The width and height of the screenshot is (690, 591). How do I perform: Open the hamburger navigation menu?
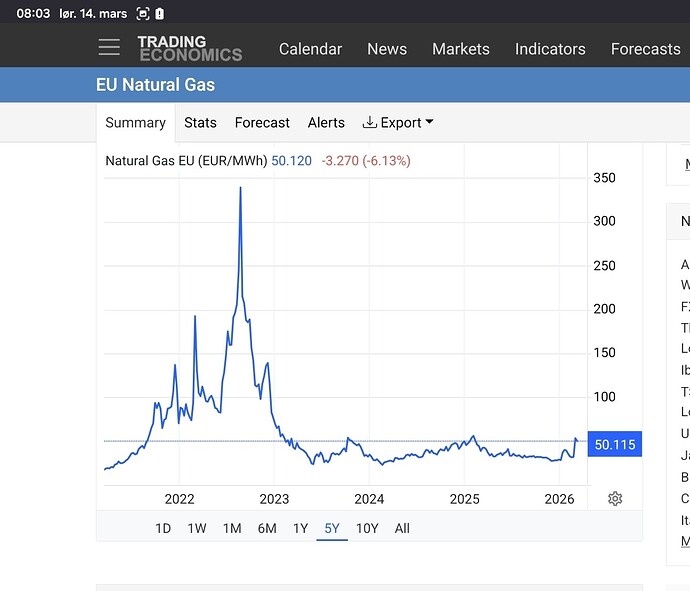click(109, 48)
